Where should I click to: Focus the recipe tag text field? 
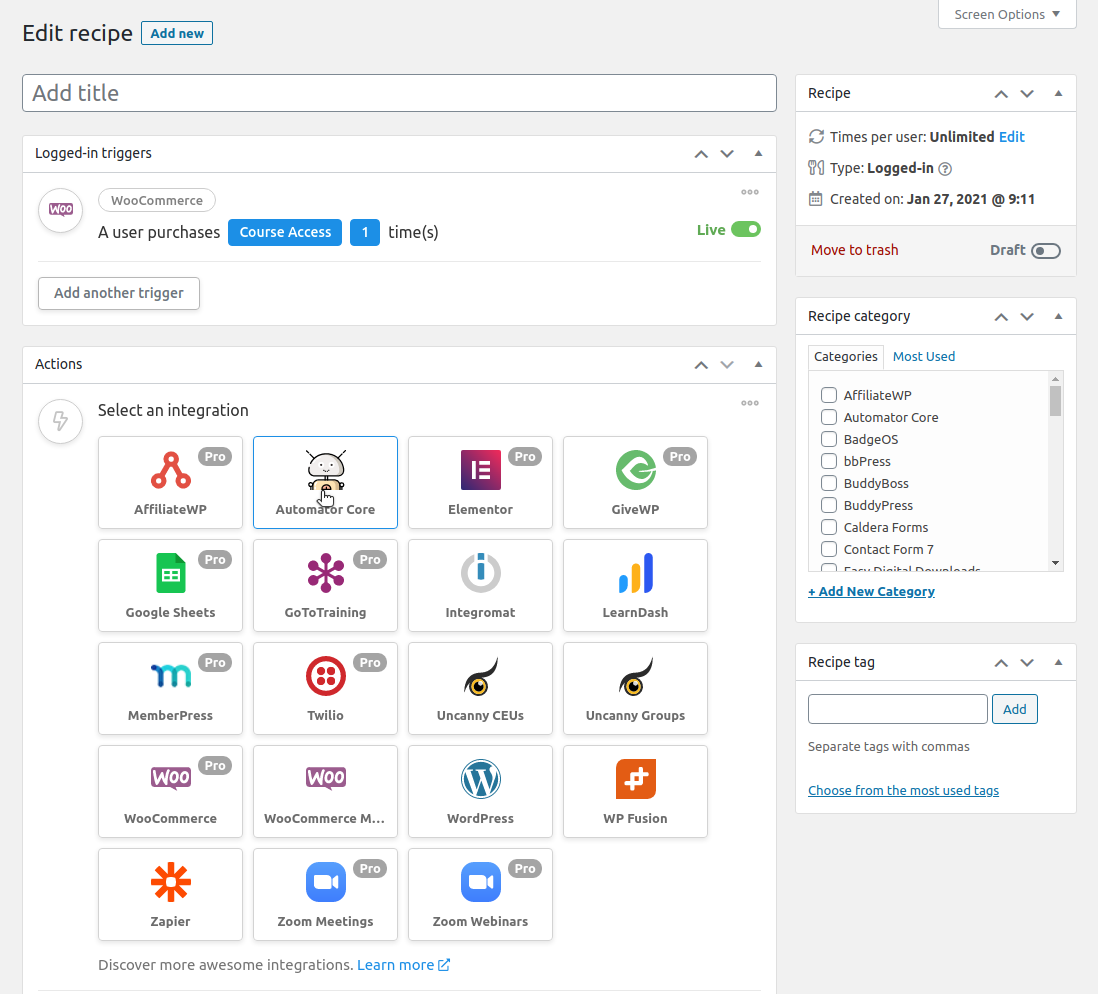coord(898,709)
